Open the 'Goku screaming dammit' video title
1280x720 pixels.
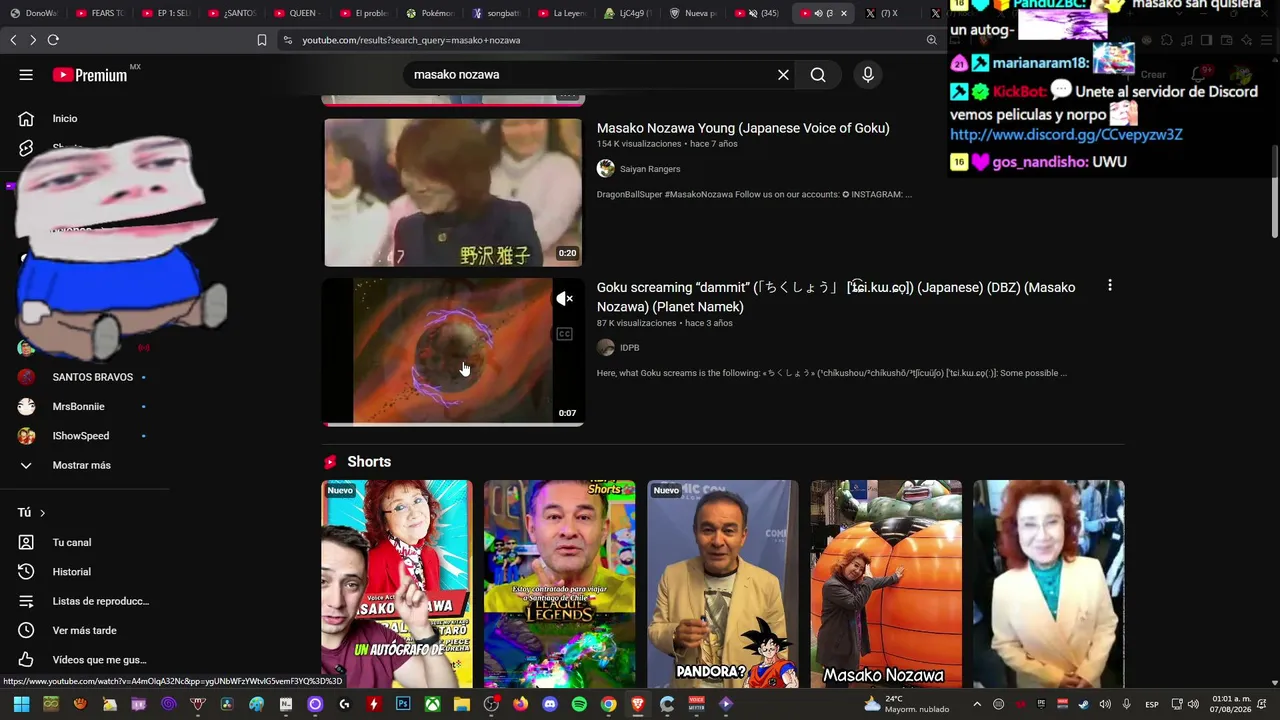pos(836,297)
